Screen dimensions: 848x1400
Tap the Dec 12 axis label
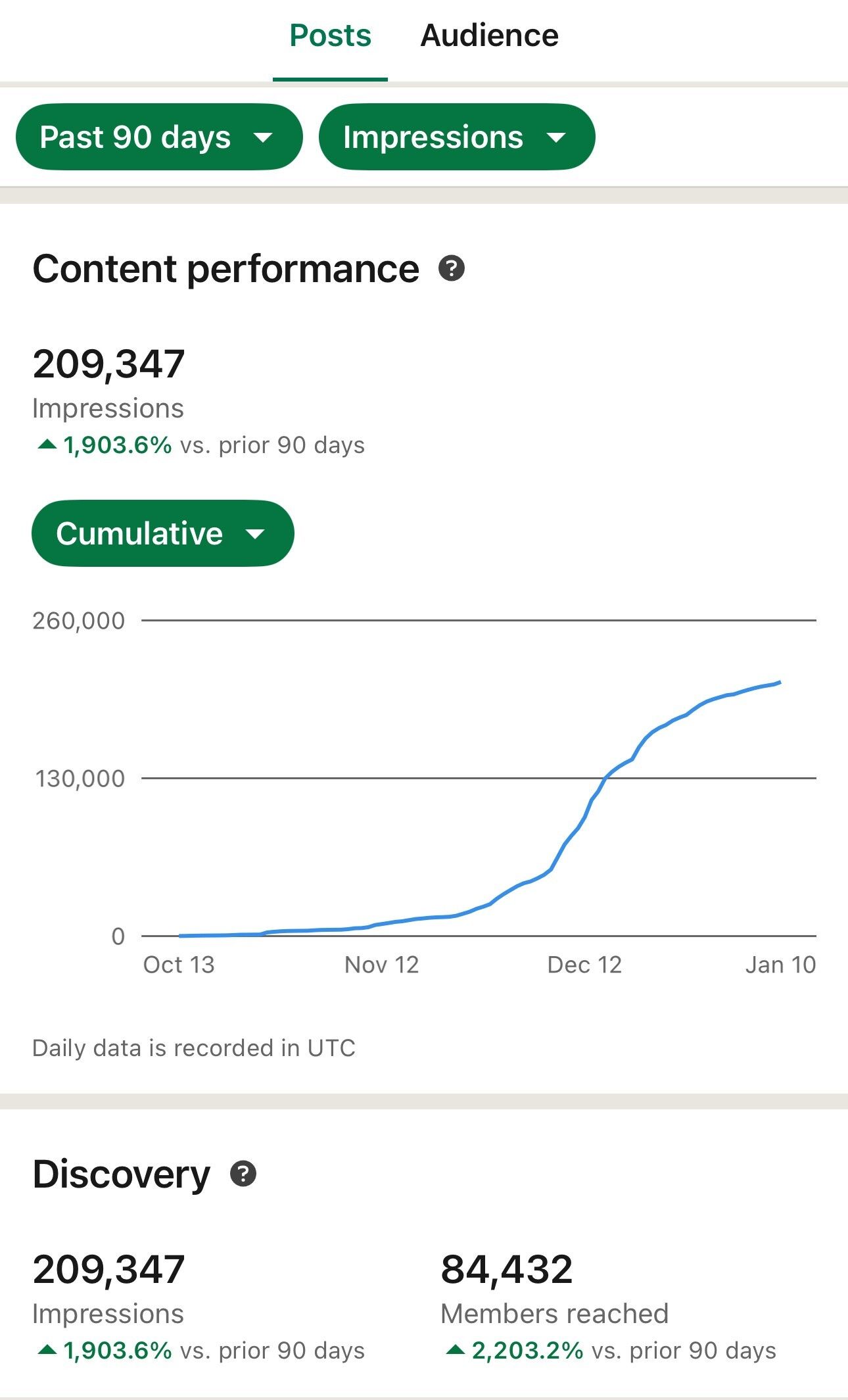pyautogui.click(x=584, y=965)
